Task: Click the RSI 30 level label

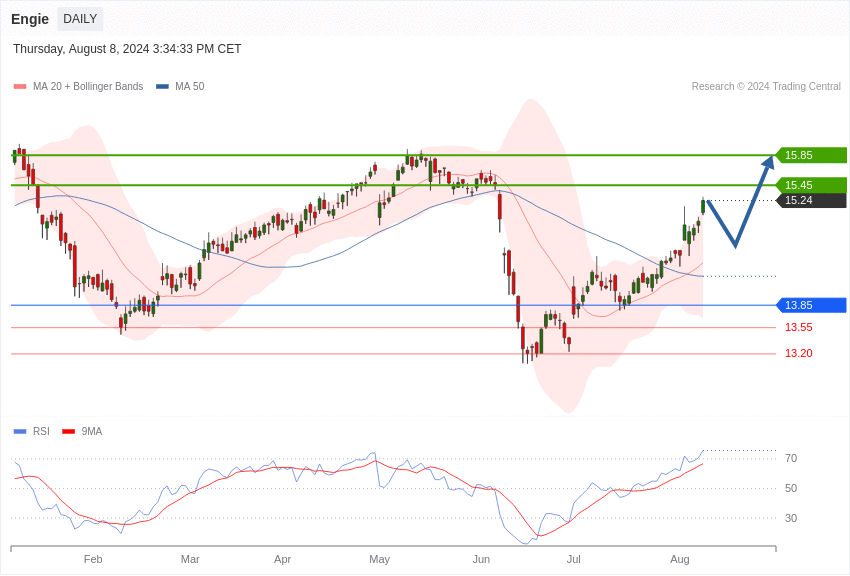Action: point(791,518)
